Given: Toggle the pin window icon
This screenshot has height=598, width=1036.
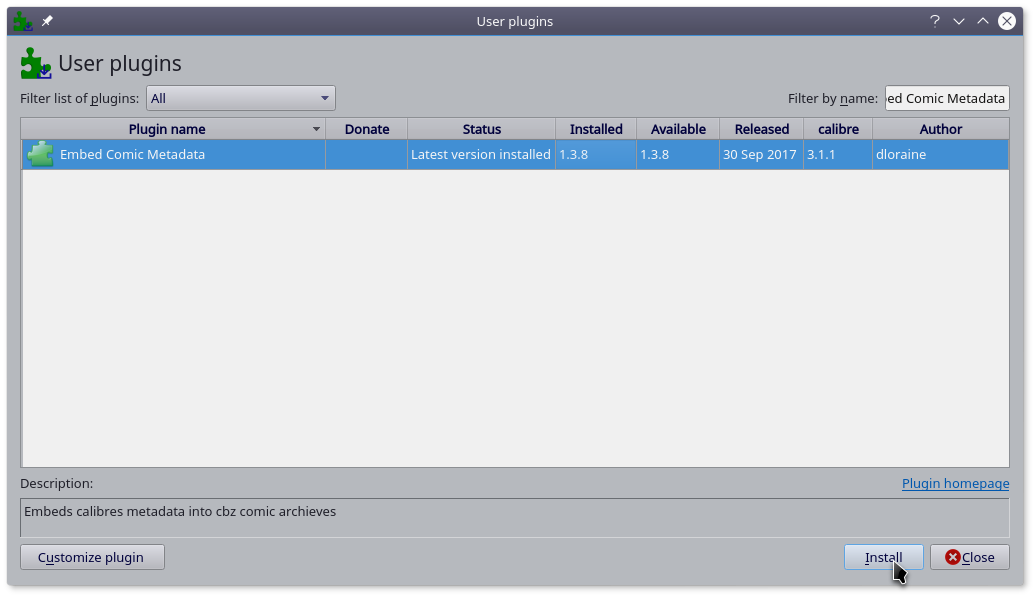Looking at the screenshot, I should click(x=47, y=21).
